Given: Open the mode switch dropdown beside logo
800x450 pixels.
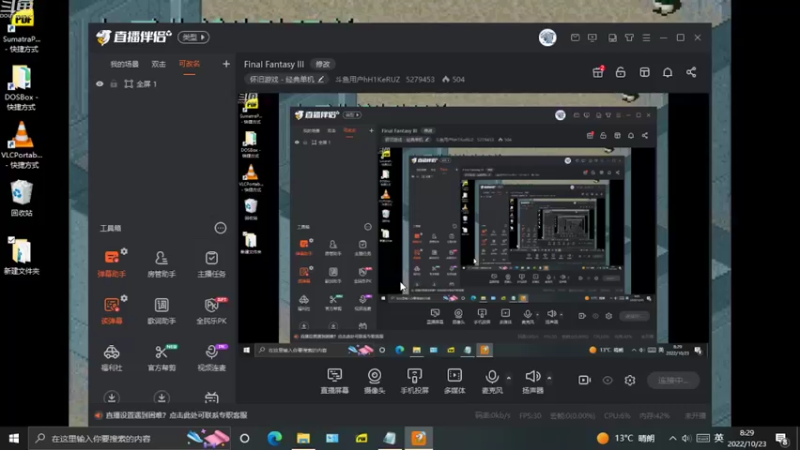Looking at the screenshot, I should (x=193, y=37).
